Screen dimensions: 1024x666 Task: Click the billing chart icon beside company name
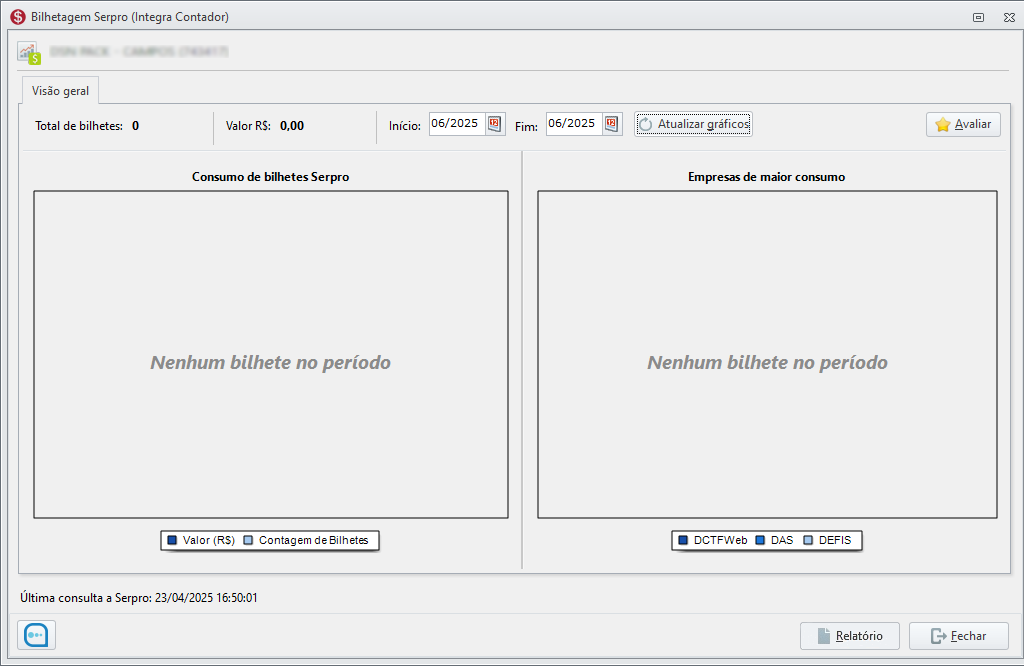(29, 53)
